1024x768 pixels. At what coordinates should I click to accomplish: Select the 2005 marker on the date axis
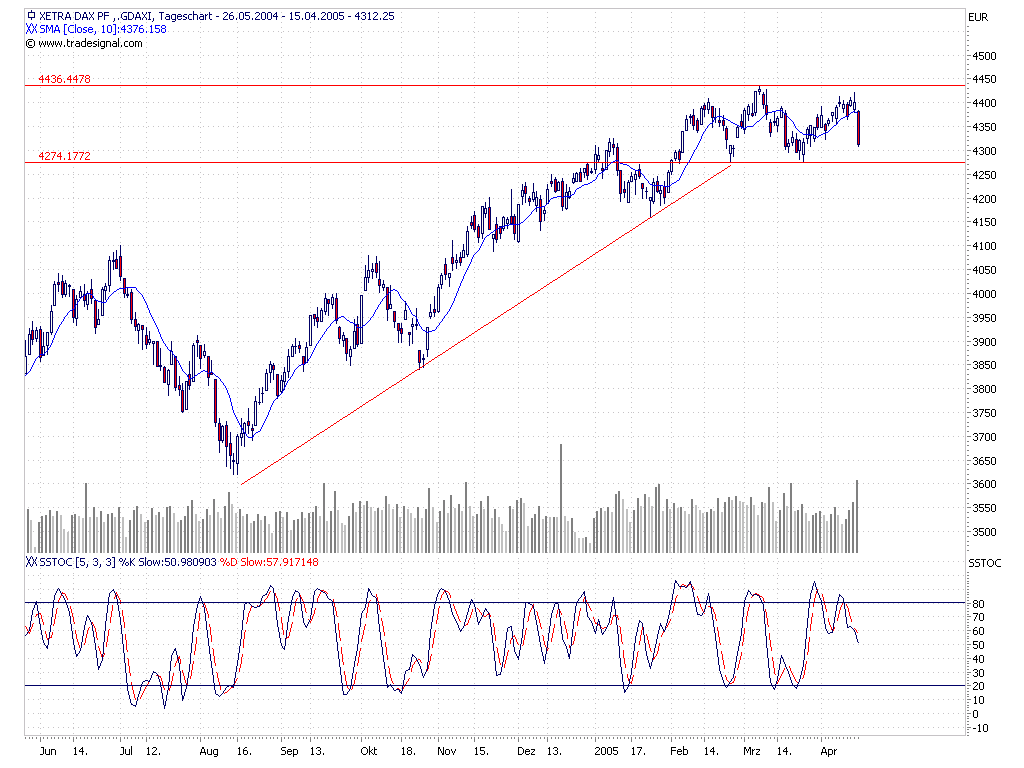[x=606, y=751]
